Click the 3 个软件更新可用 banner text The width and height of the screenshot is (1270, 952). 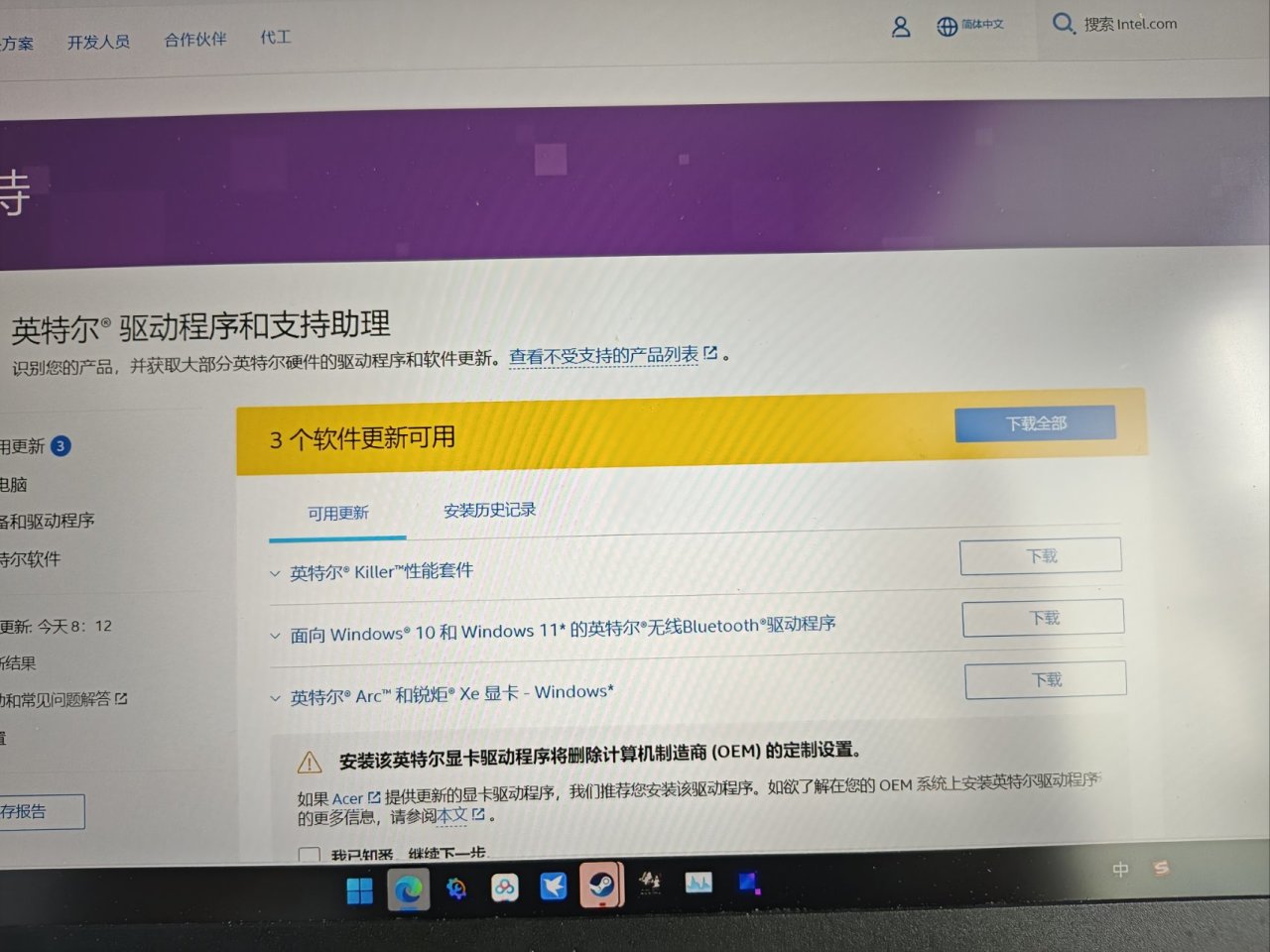(x=362, y=438)
